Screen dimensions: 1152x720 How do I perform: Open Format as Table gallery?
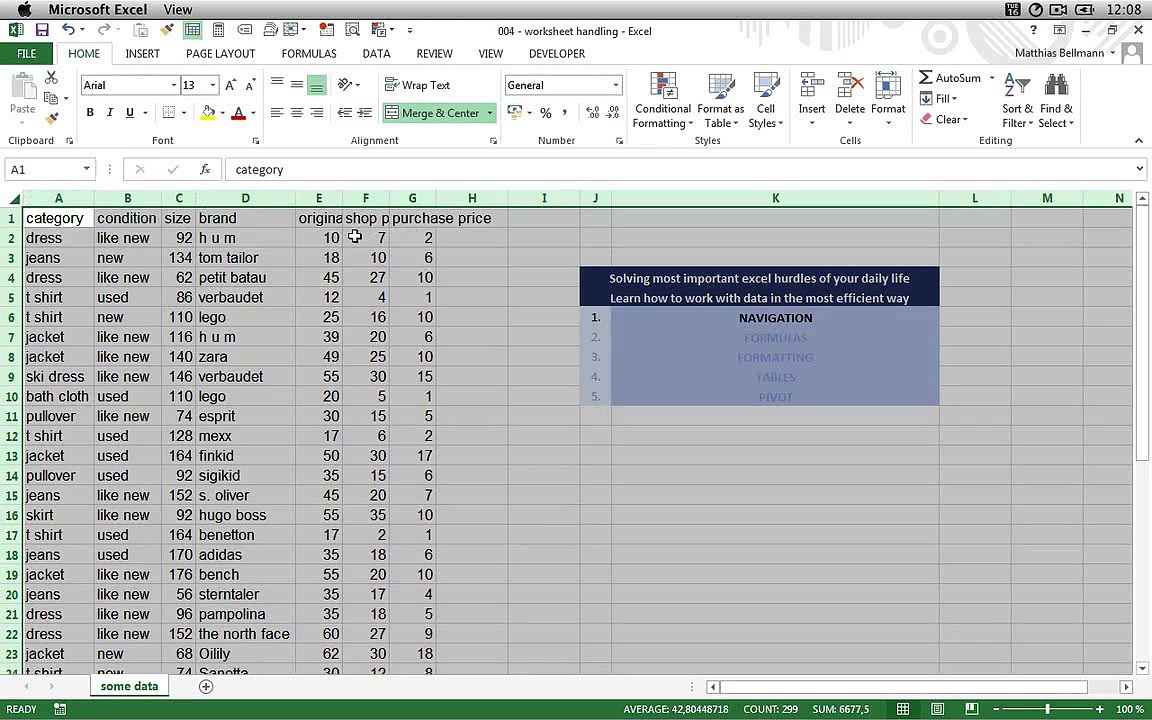[720, 101]
